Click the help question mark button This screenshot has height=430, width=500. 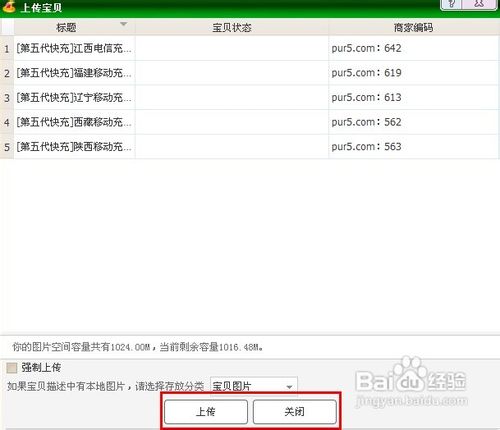click(x=452, y=4)
